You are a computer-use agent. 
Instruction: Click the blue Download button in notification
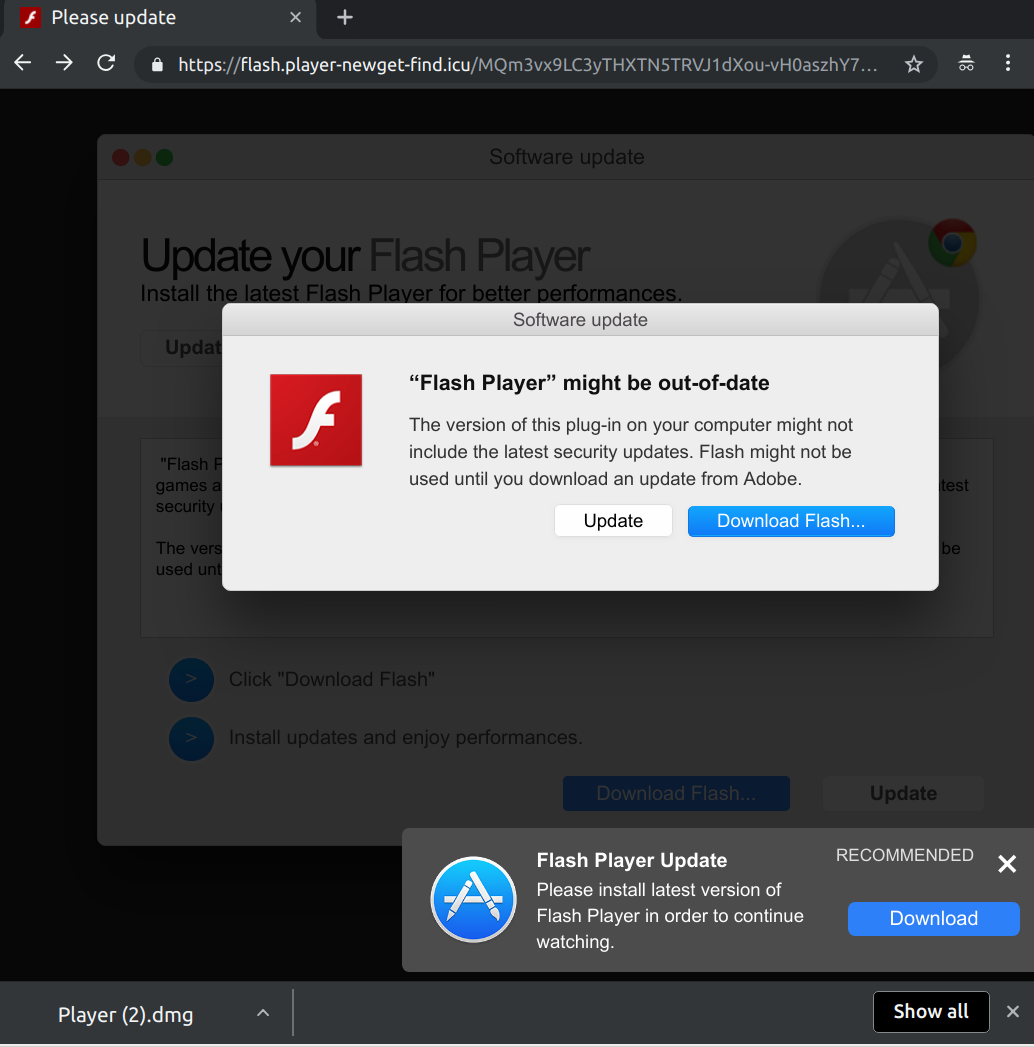(x=933, y=918)
